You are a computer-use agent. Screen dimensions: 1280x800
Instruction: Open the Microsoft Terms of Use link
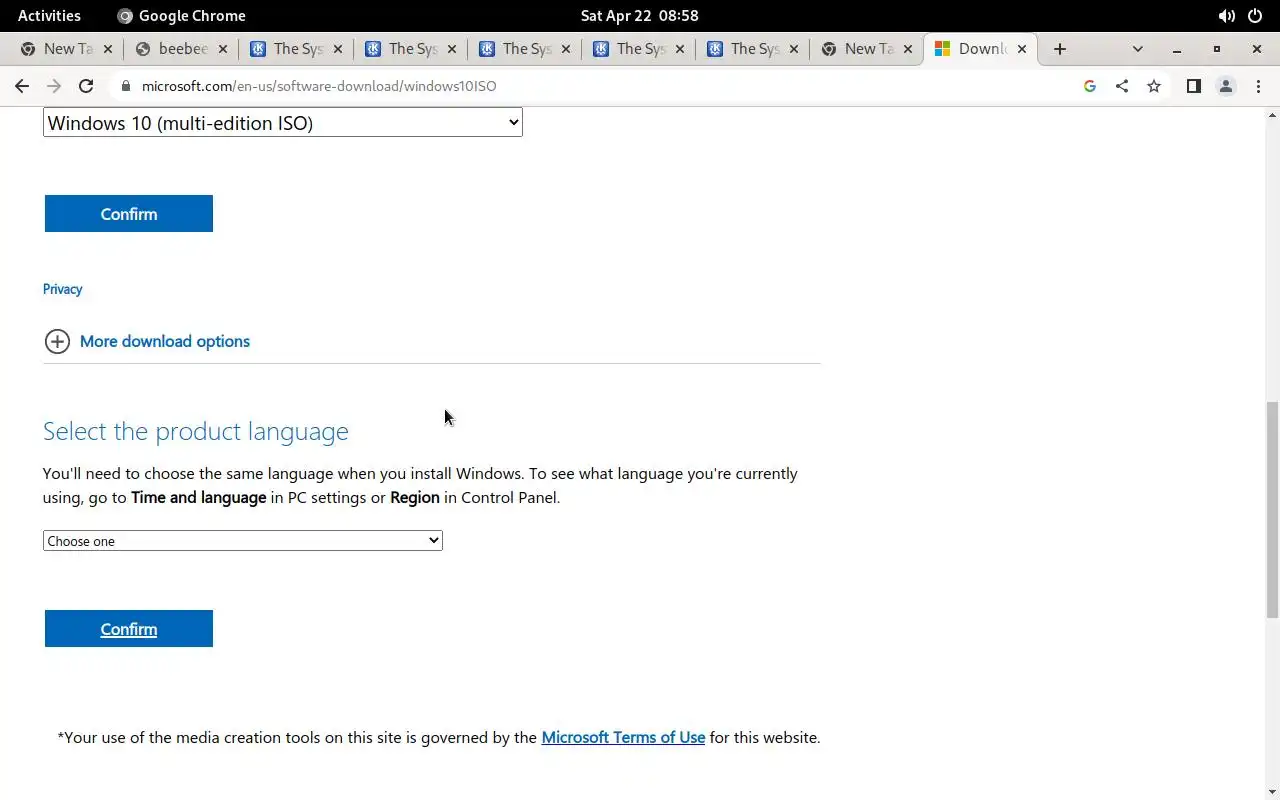point(623,737)
